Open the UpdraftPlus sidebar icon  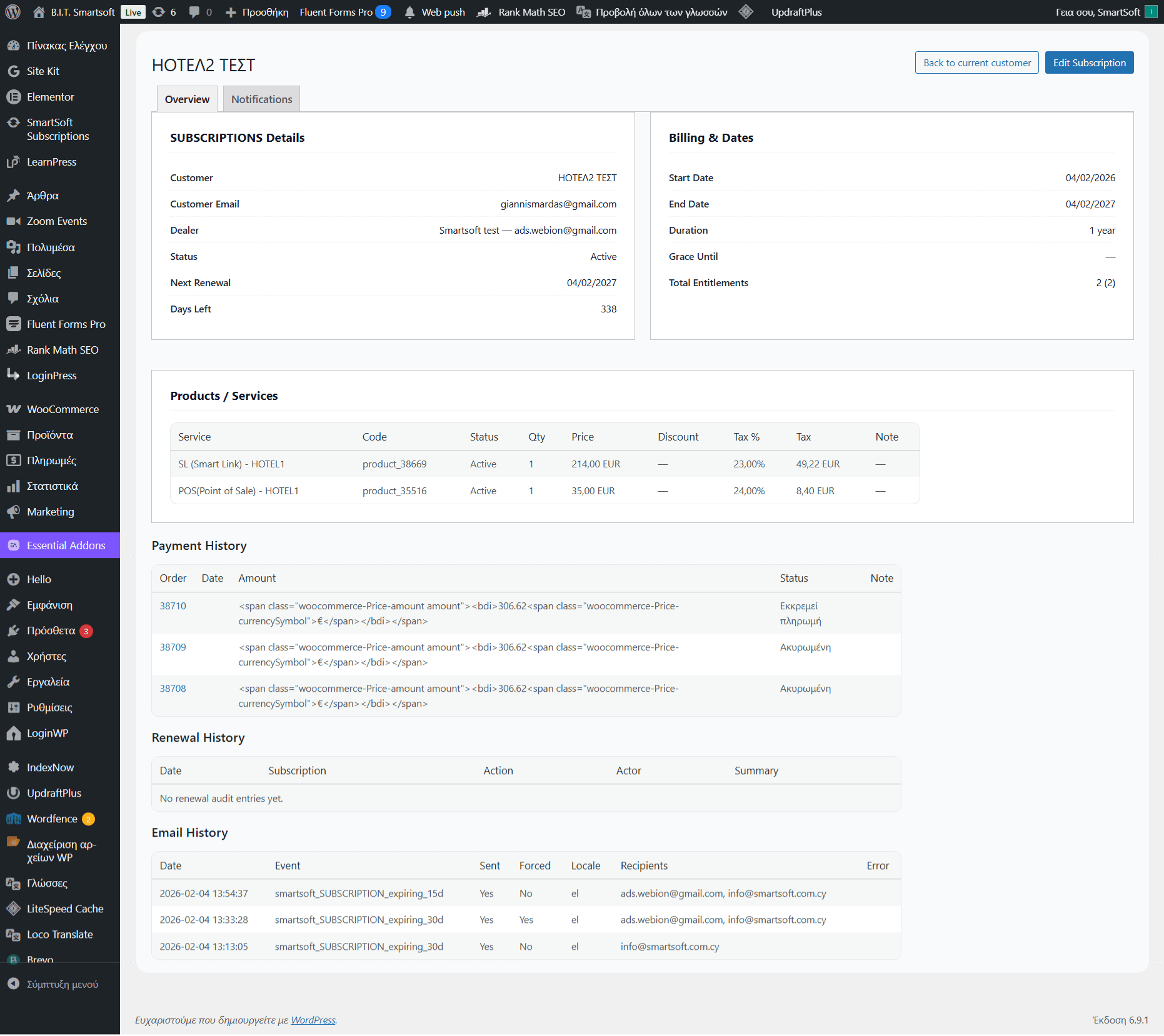click(x=13, y=793)
